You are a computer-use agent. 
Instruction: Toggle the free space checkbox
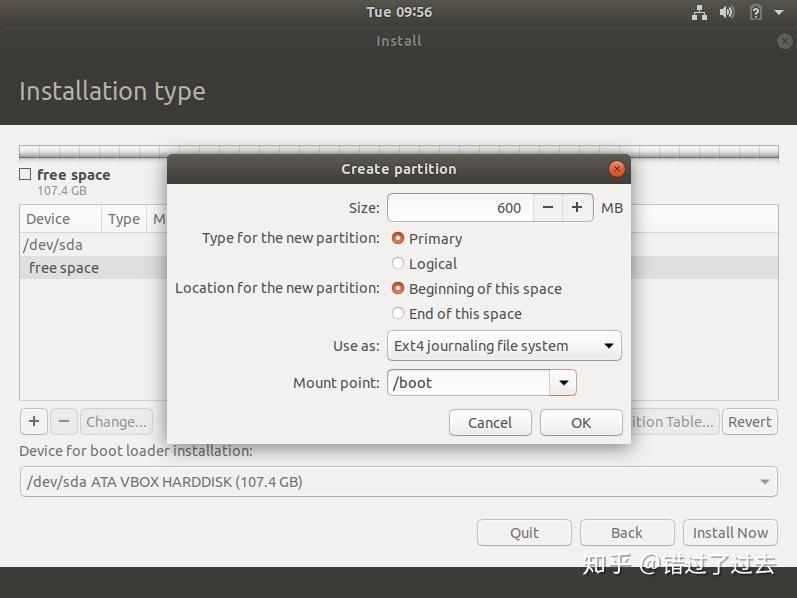point(25,174)
